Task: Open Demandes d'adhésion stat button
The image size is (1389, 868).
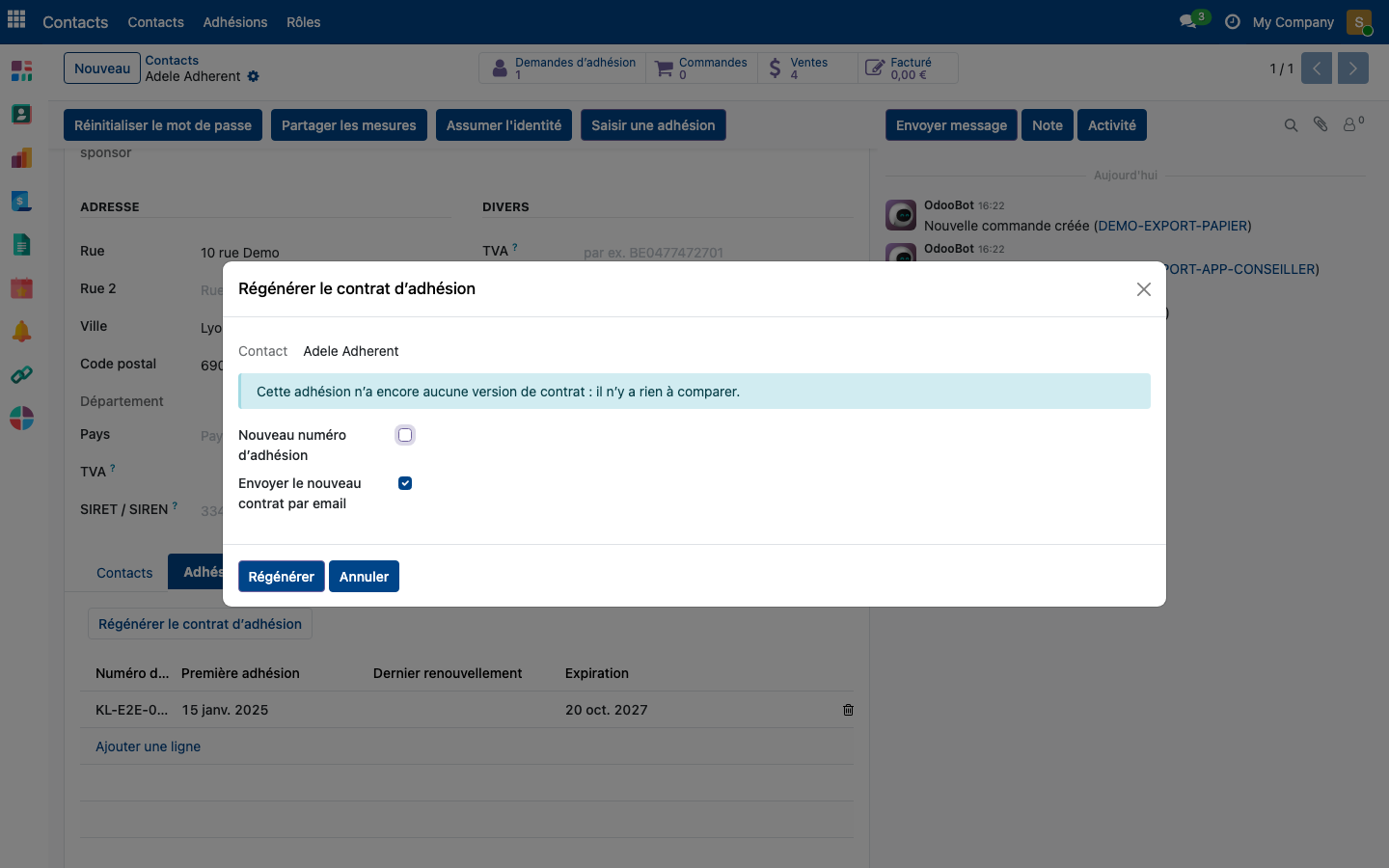Action: 562,68
